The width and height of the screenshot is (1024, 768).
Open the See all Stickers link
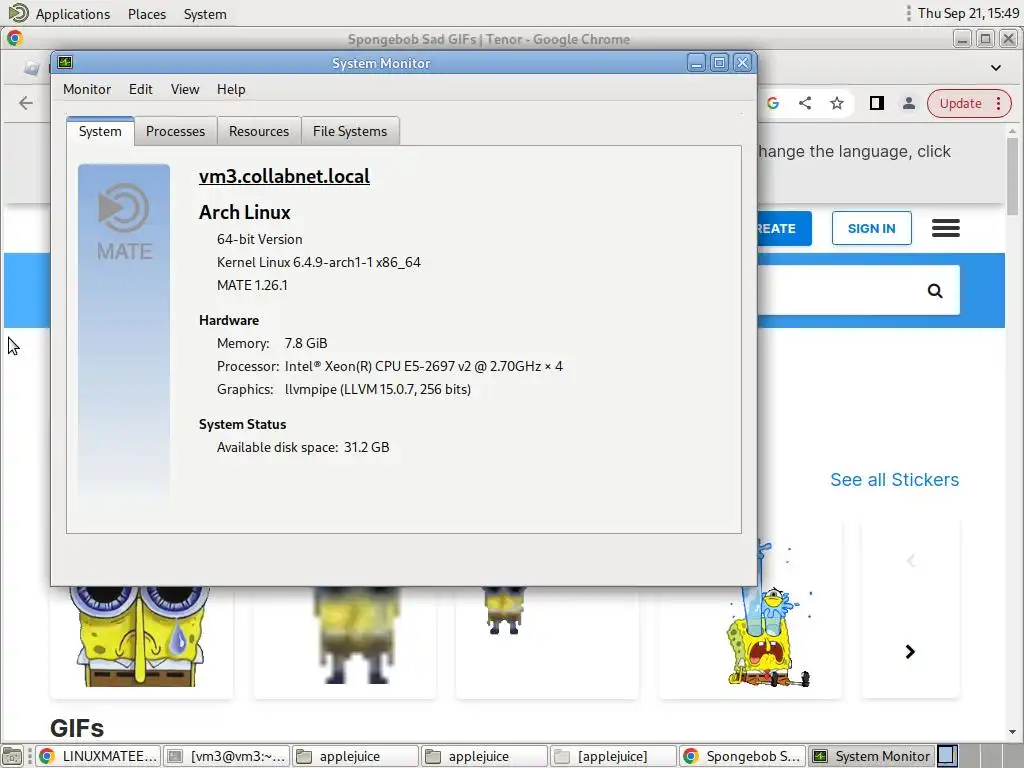click(x=894, y=480)
